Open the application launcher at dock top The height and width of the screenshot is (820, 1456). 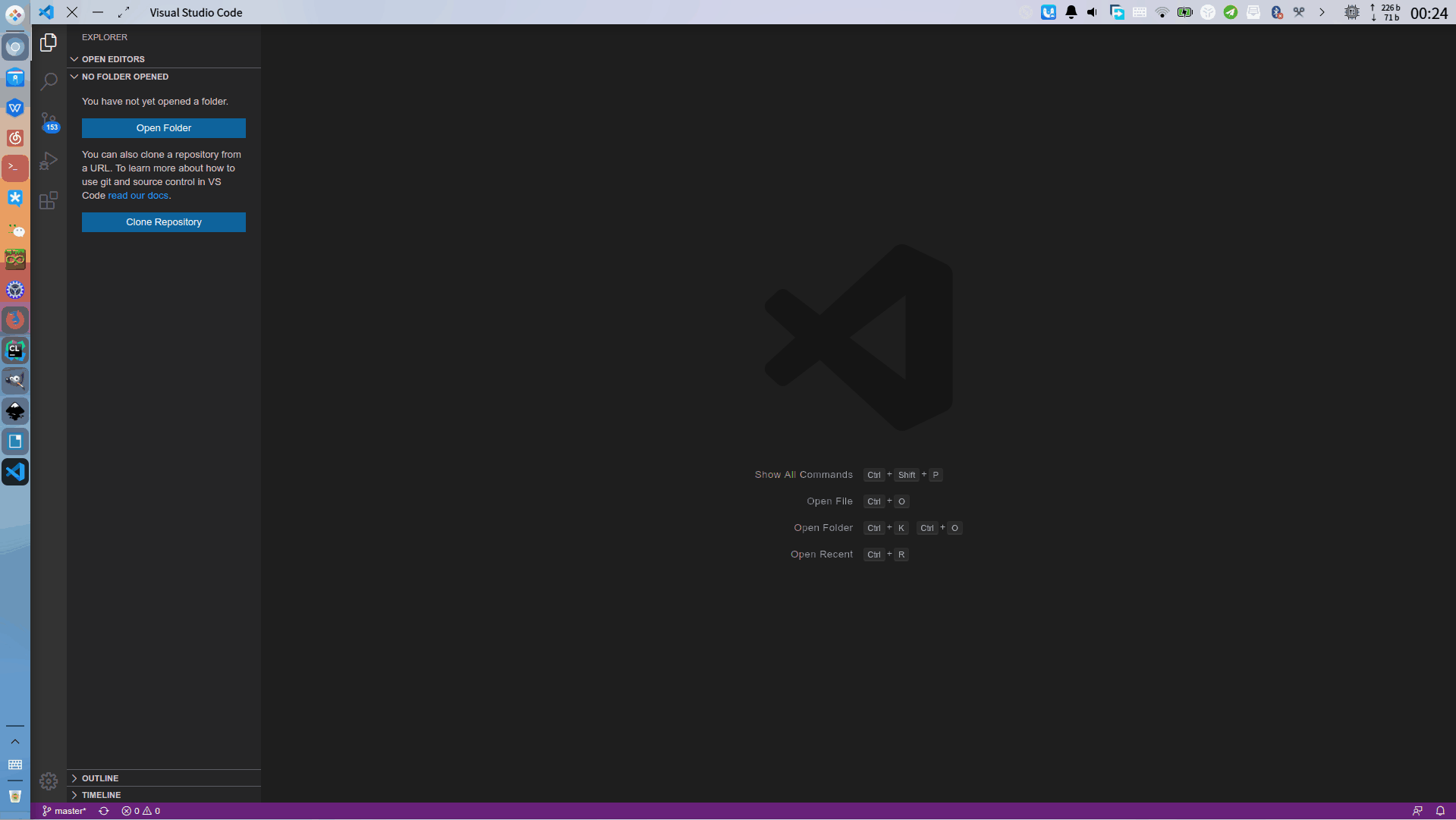coord(15,14)
